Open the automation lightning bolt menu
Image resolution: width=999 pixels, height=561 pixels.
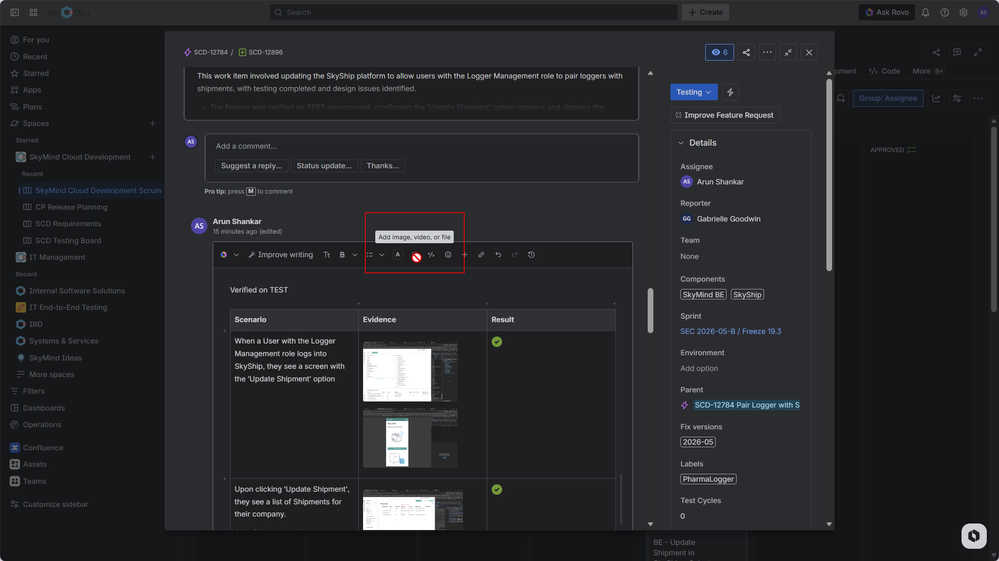[730, 92]
